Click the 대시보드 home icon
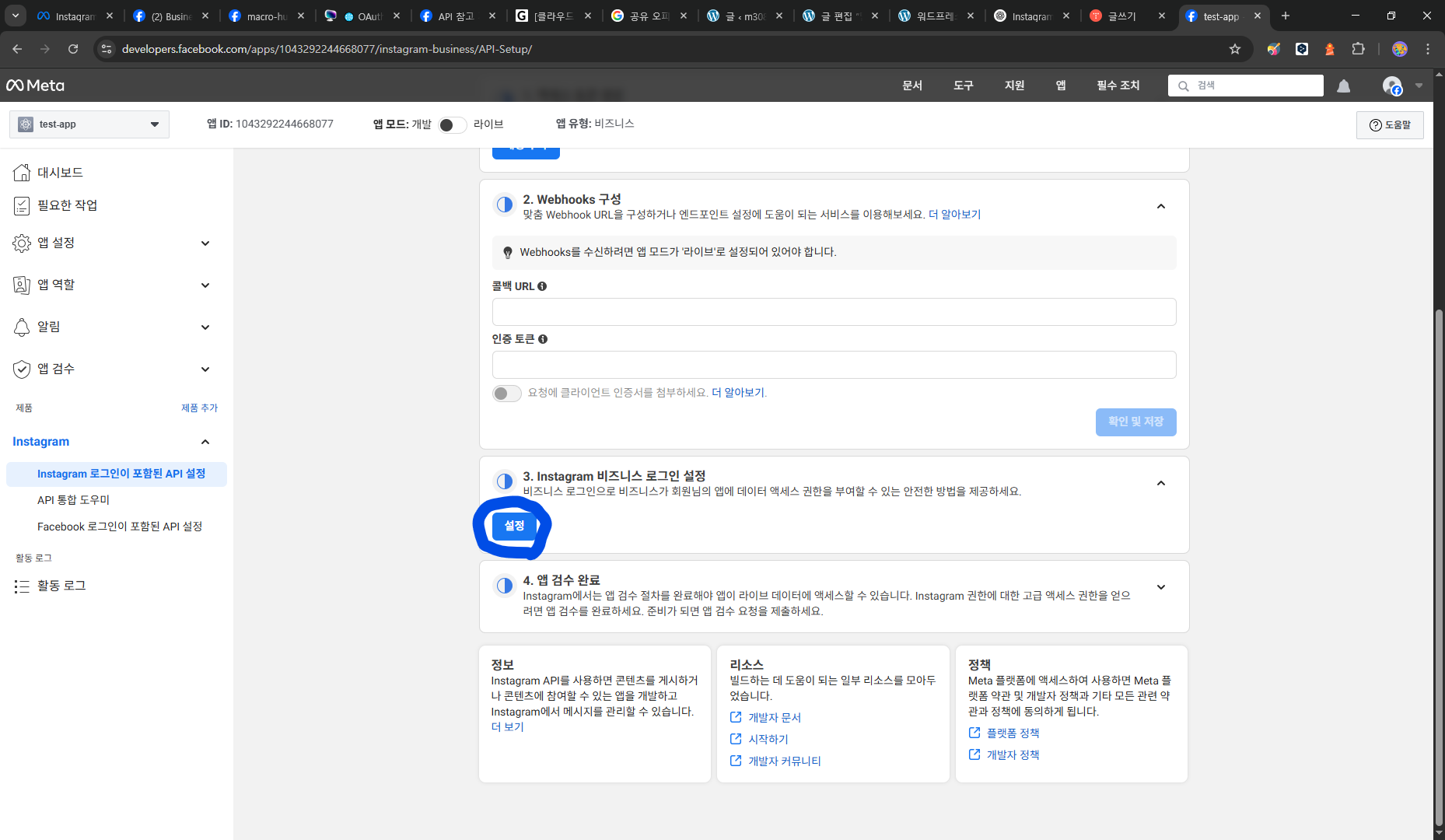This screenshot has width=1445, height=840. tap(22, 173)
